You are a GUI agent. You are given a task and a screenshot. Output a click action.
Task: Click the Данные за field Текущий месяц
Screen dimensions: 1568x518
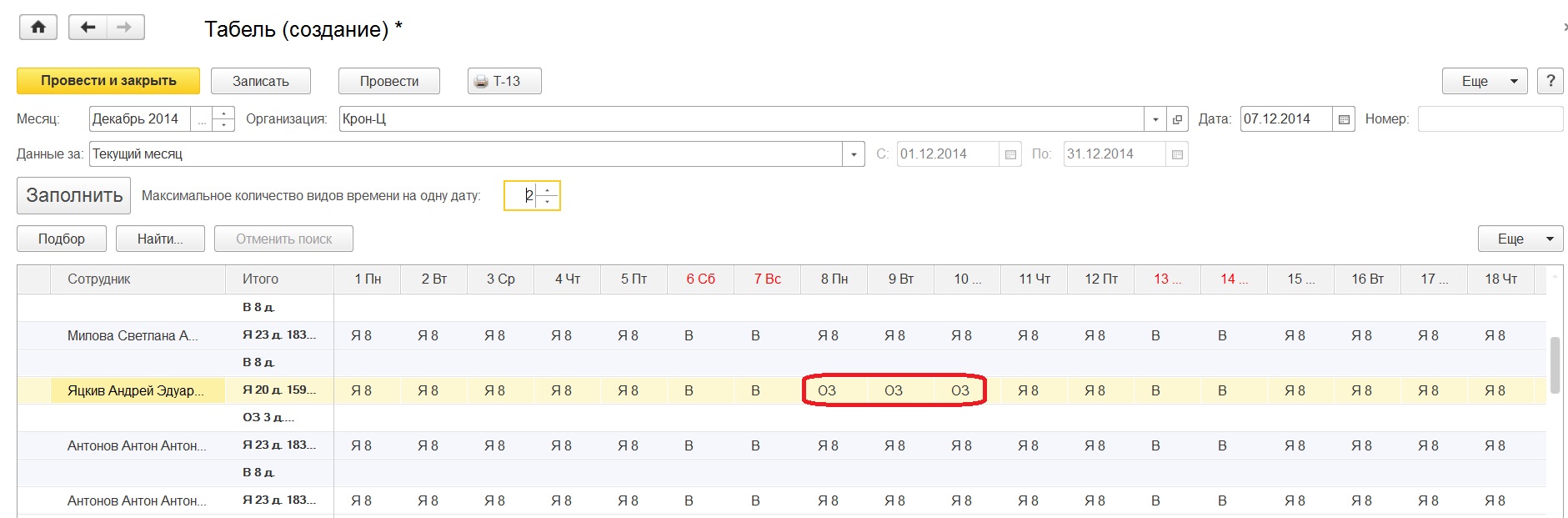pos(466,154)
